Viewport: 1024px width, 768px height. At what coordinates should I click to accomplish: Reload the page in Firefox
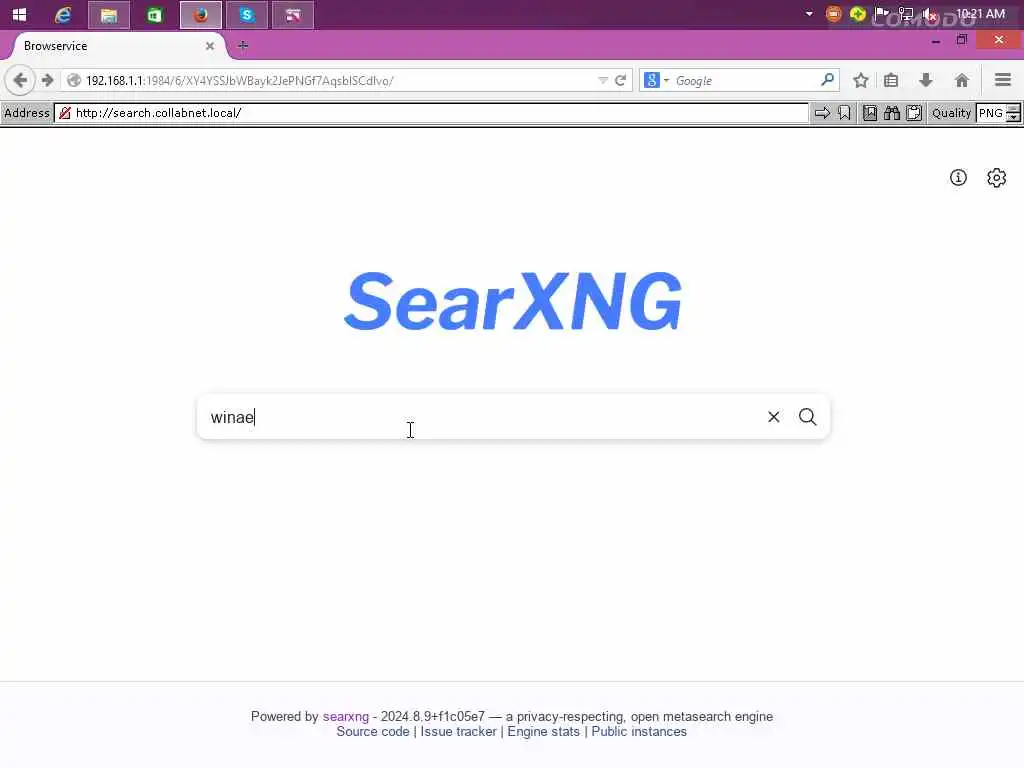pyautogui.click(x=620, y=80)
